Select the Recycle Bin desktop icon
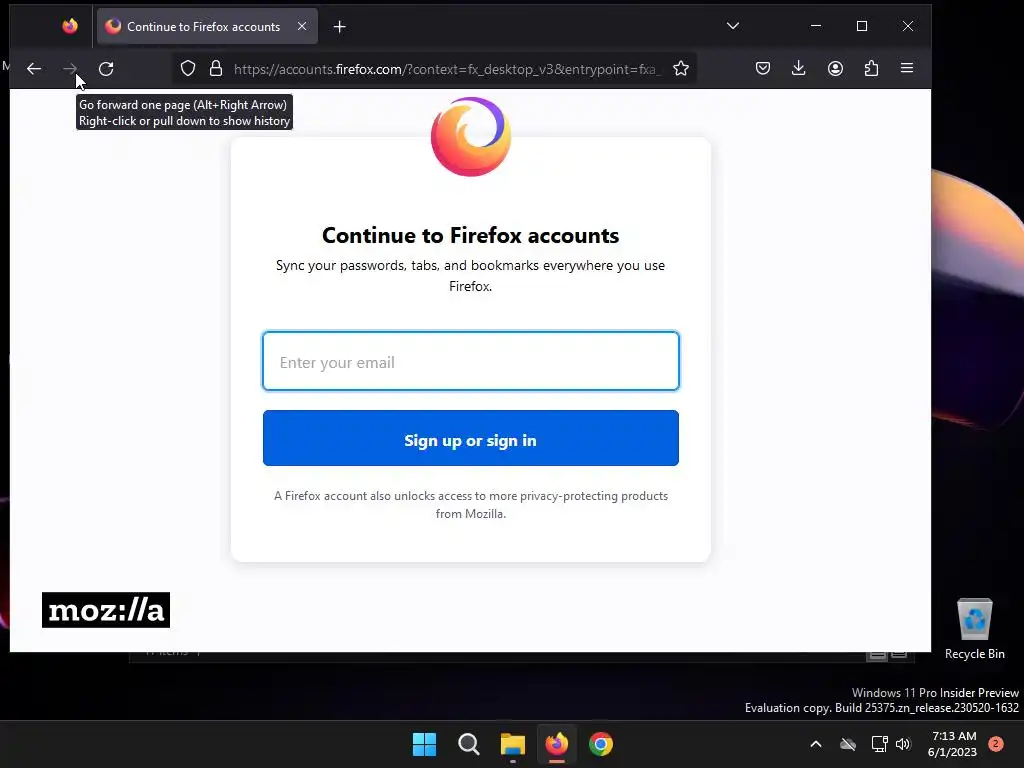This screenshot has height=768, width=1024. pos(974,630)
